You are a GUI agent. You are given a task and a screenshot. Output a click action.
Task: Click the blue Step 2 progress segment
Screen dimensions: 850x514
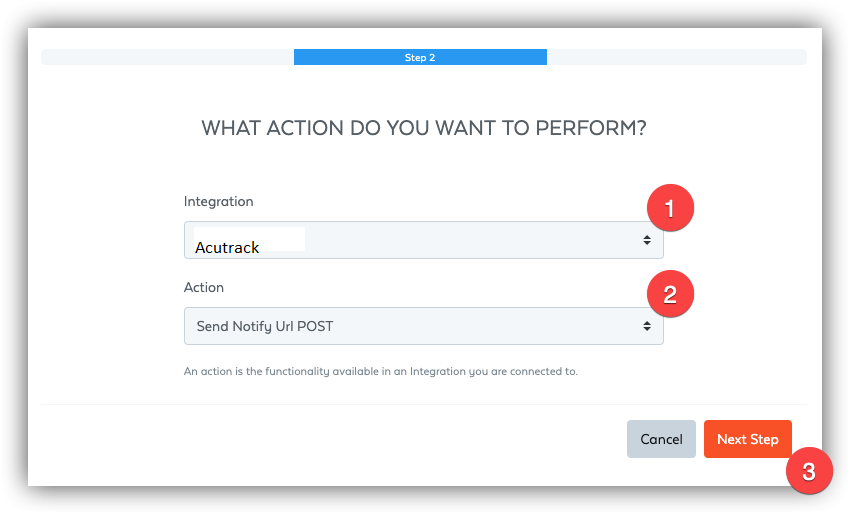pos(420,57)
